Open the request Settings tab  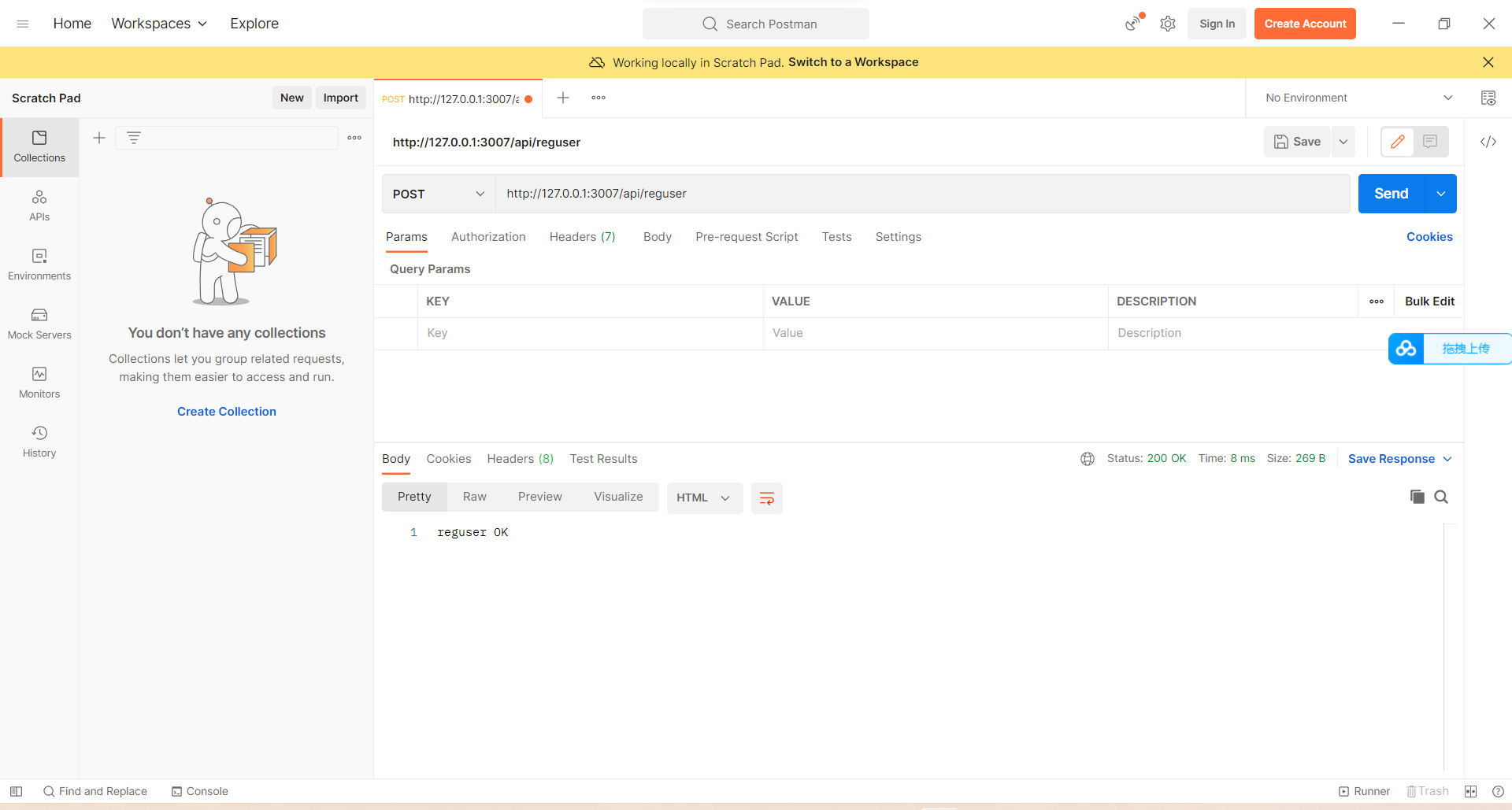tap(899, 237)
